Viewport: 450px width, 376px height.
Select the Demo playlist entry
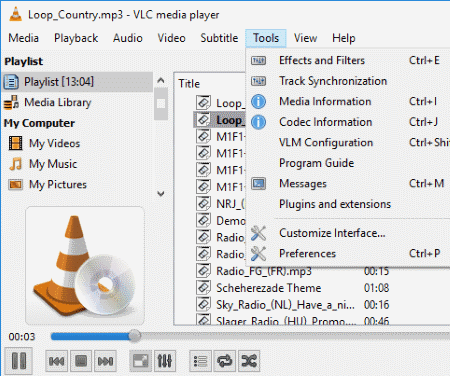tap(231, 220)
